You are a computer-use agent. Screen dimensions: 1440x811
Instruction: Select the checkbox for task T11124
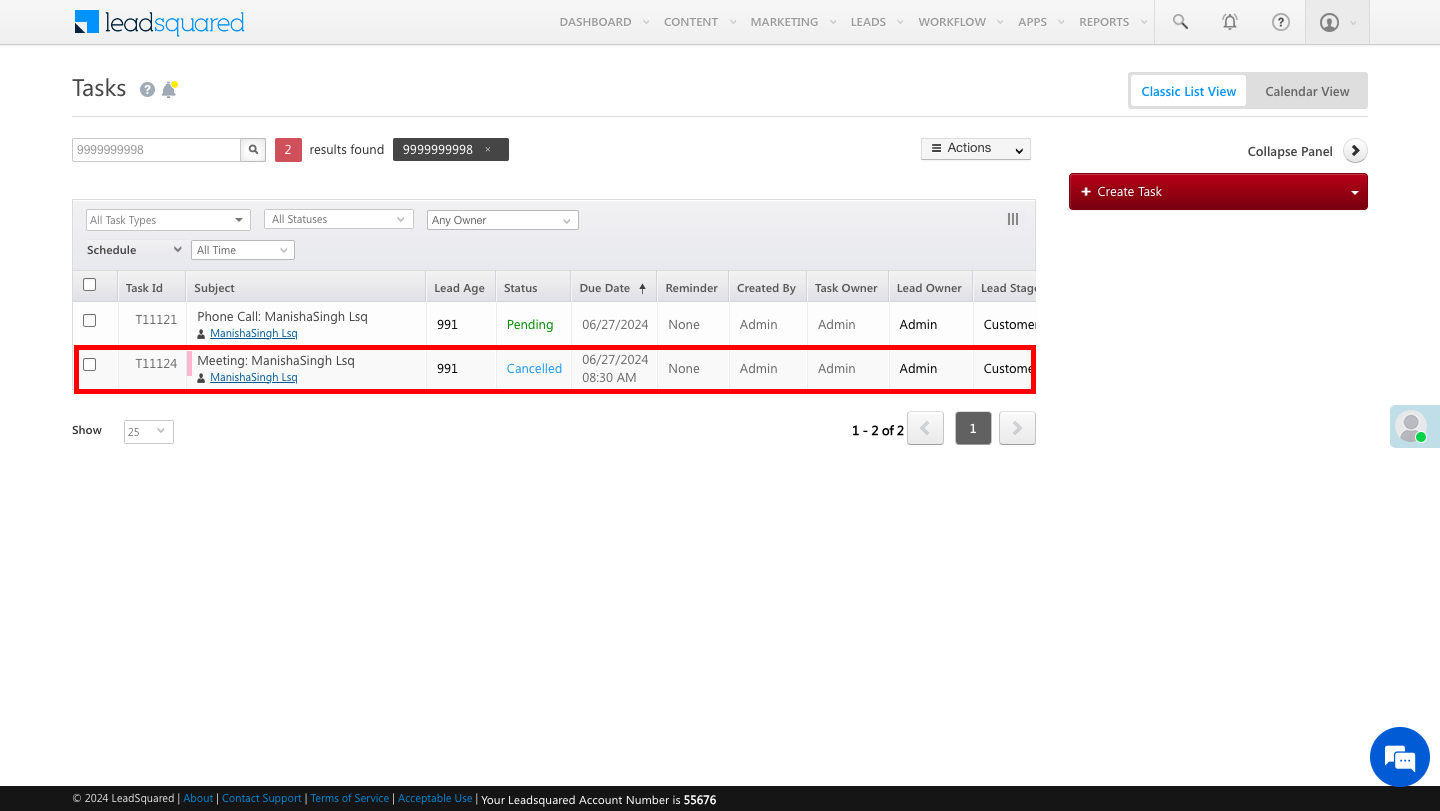(89, 365)
